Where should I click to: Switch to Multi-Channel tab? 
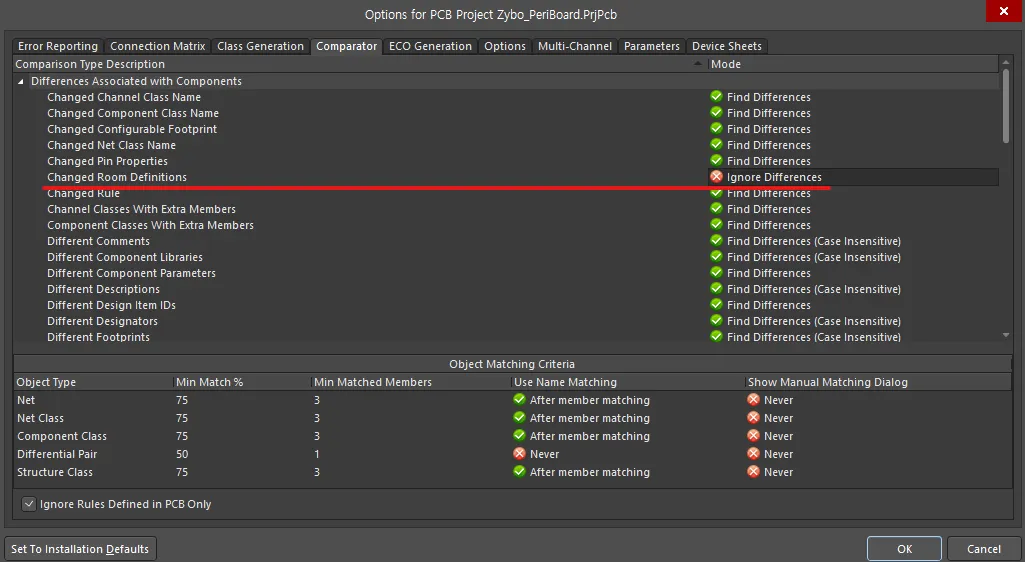tap(575, 46)
